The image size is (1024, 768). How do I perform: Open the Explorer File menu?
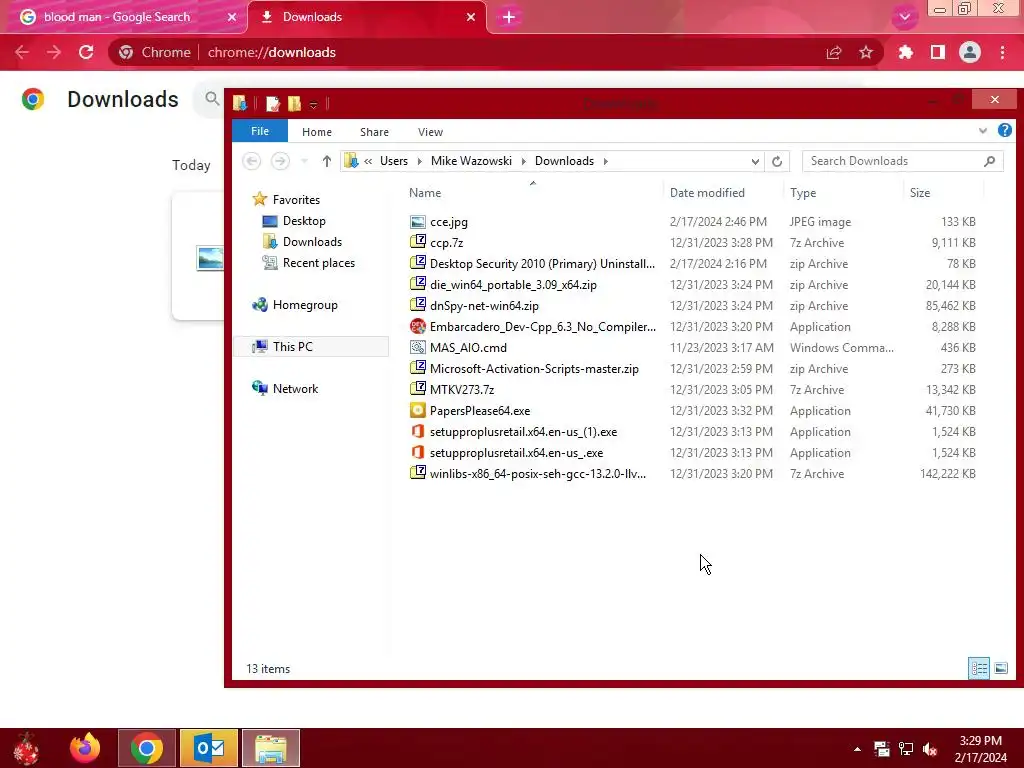(260, 131)
